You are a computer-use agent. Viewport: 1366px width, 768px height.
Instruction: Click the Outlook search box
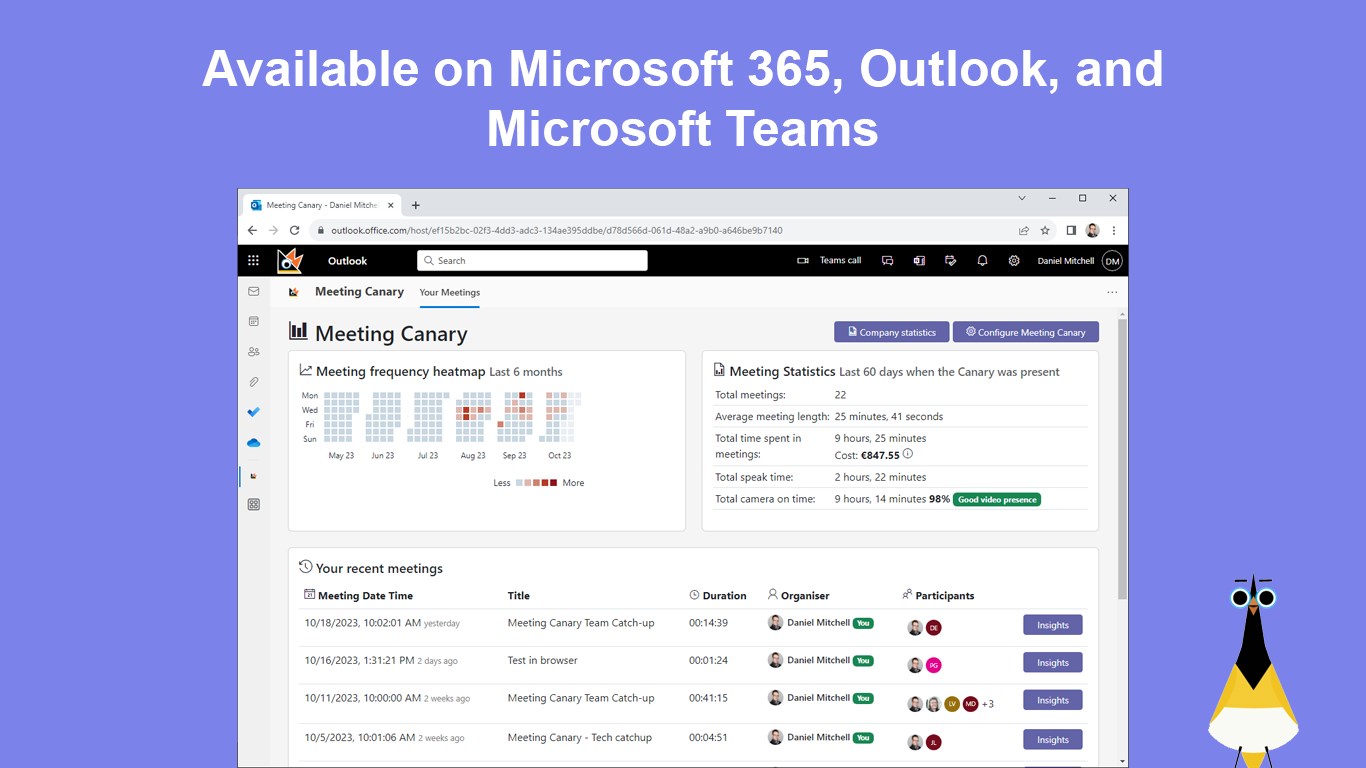click(532, 261)
